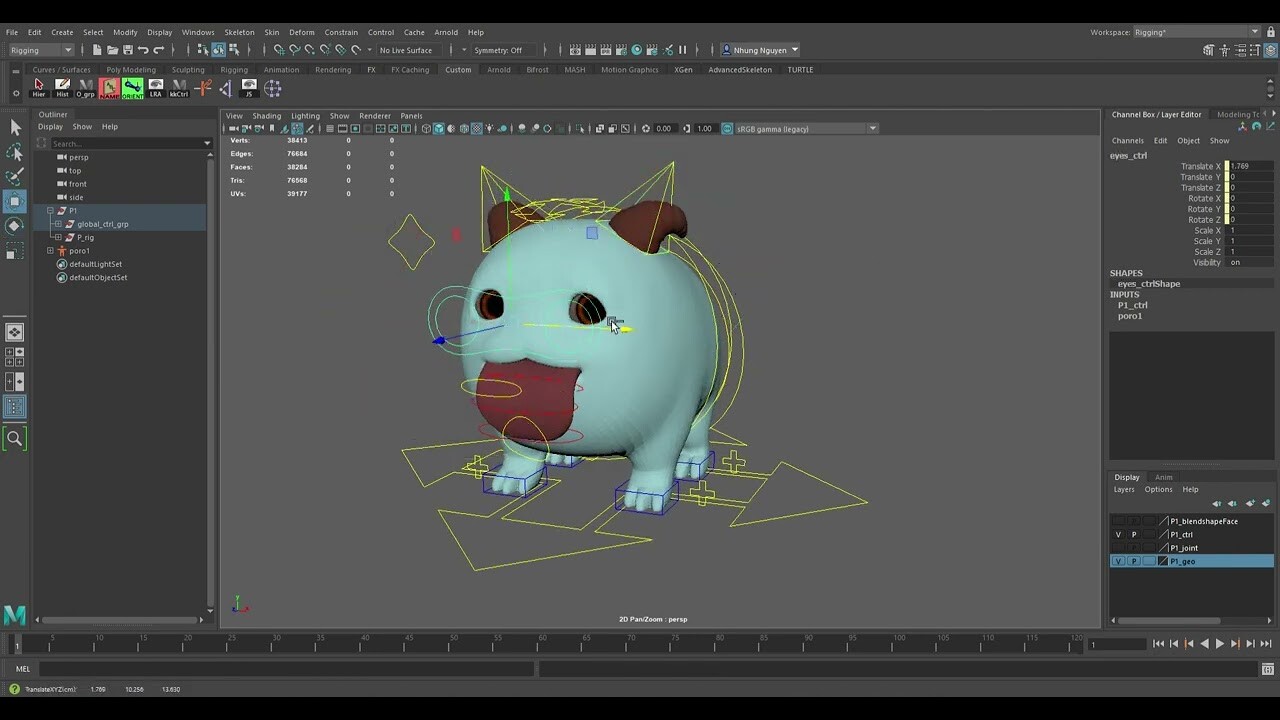Toggle the P1_geo layer's P playback box
The width and height of the screenshot is (1280, 720).
click(1134, 561)
